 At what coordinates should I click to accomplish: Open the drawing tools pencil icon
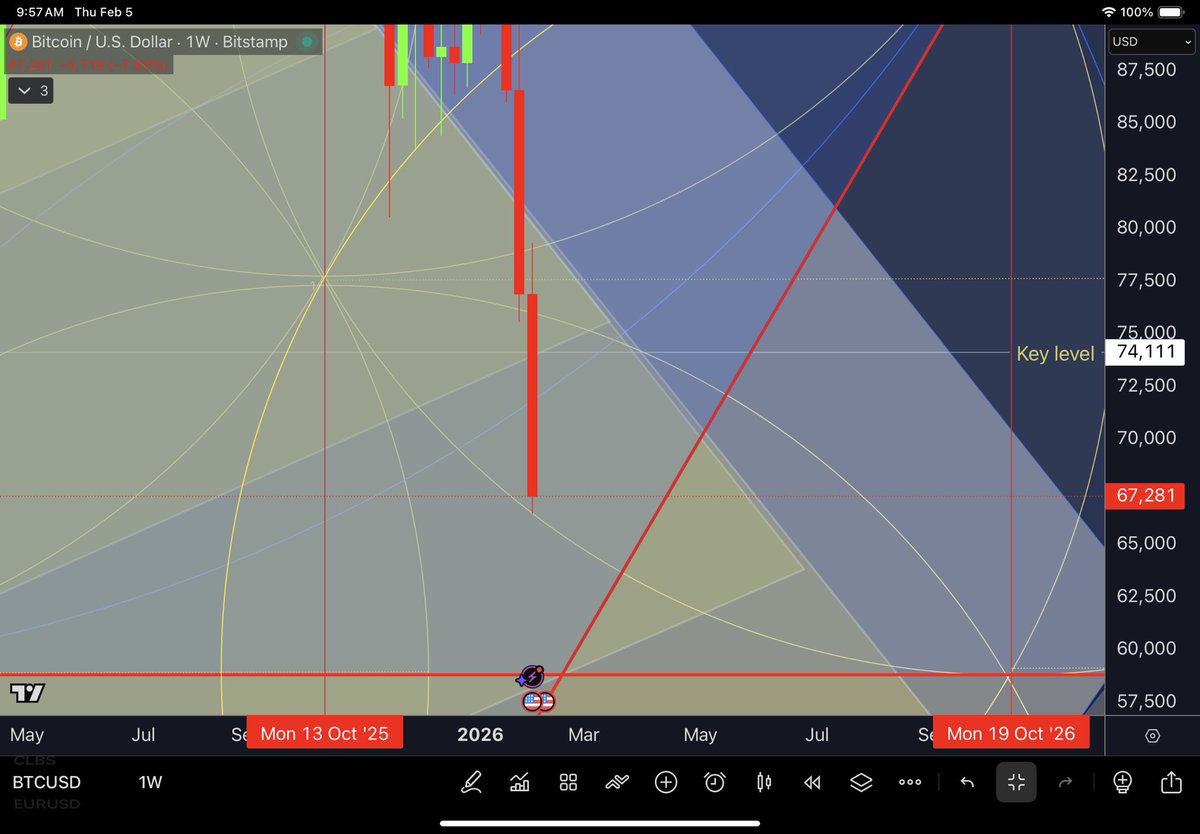pyautogui.click(x=471, y=782)
